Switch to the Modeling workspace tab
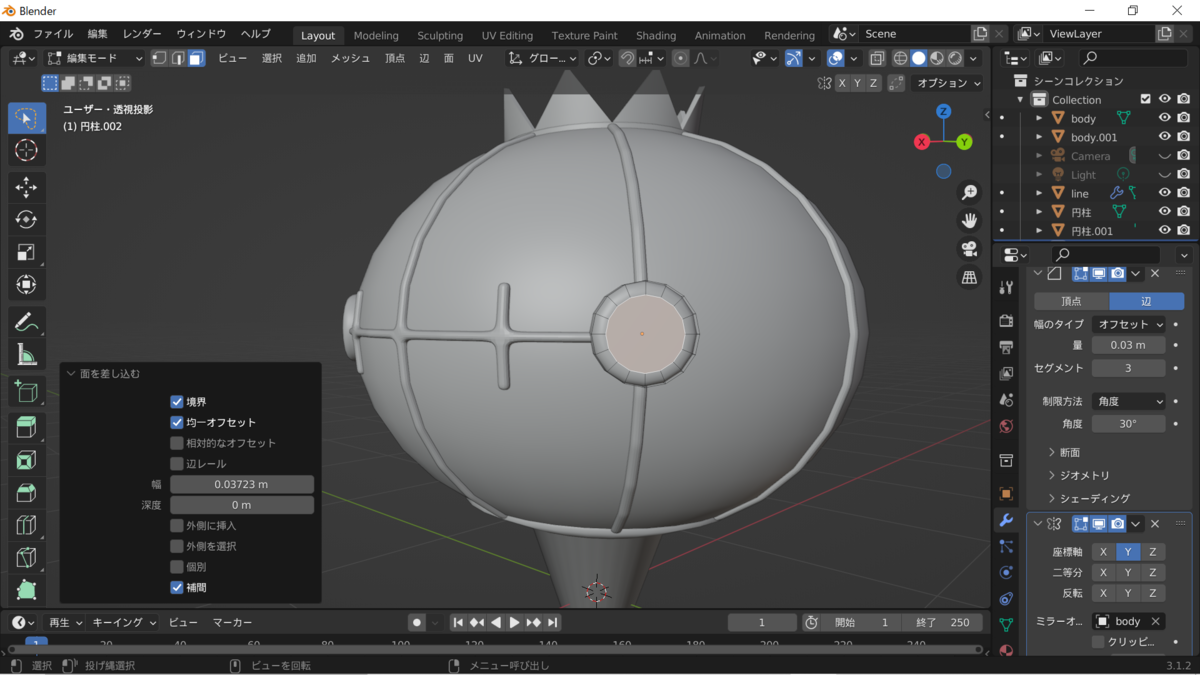This screenshot has width=1200, height=675. [x=376, y=35]
